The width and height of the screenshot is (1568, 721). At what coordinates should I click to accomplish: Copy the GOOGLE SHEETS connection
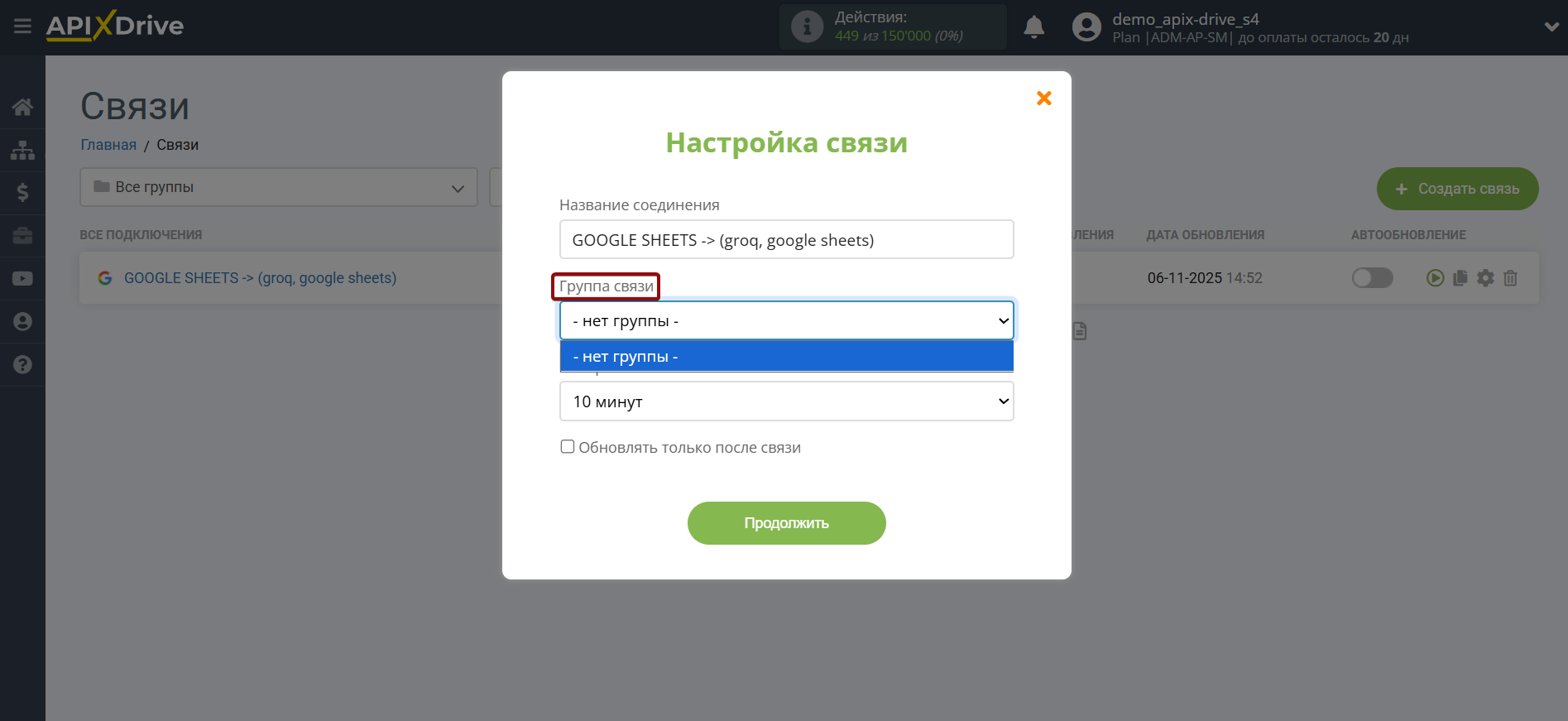(1460, 278)
